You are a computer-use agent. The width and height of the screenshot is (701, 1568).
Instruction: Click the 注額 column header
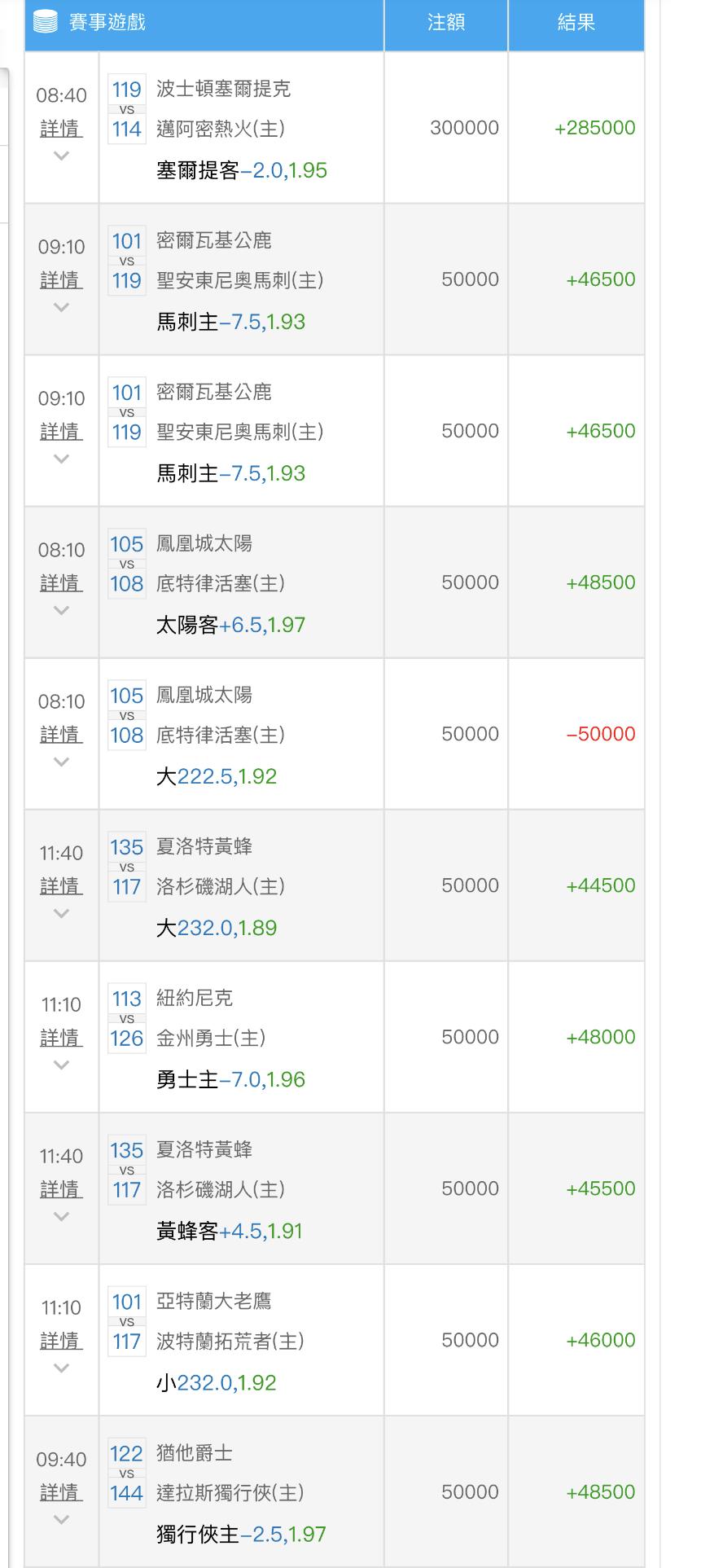[446, 23]
